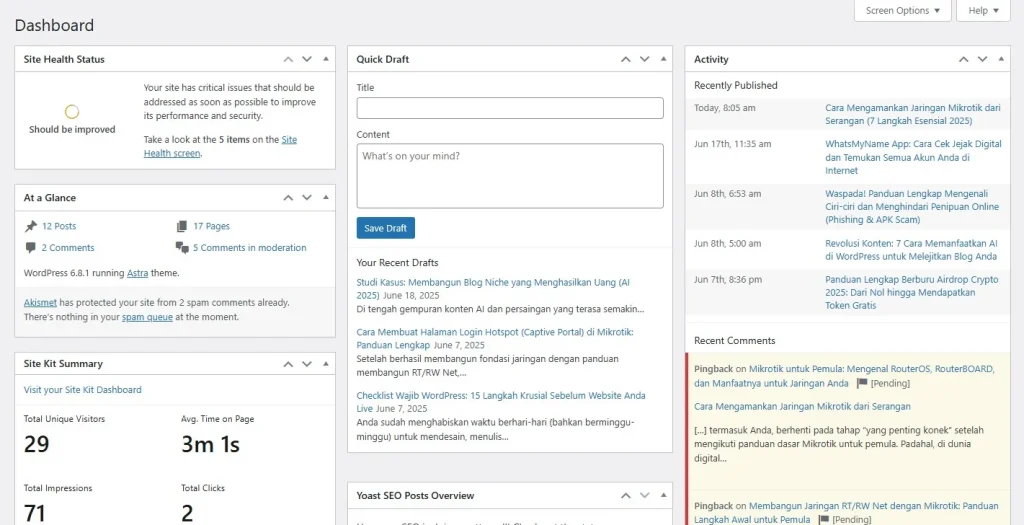Open Mikrotik untuk Pemula pingback post link
This screenshot has width=1024, height=525.
pos(844,376)
